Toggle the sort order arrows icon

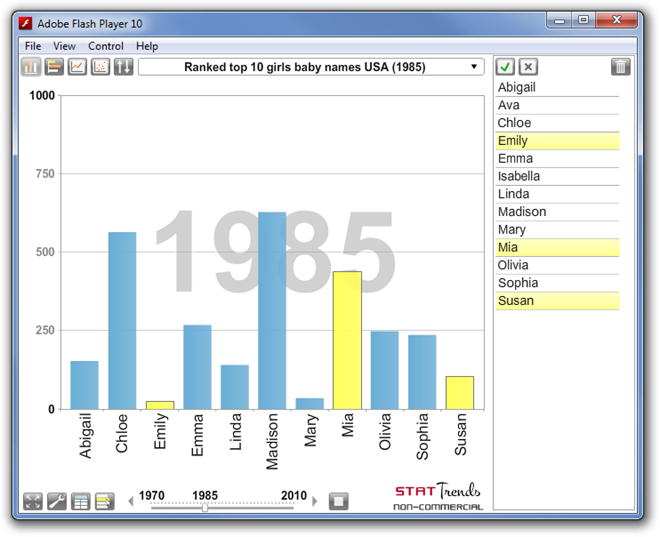coord(123,66)
